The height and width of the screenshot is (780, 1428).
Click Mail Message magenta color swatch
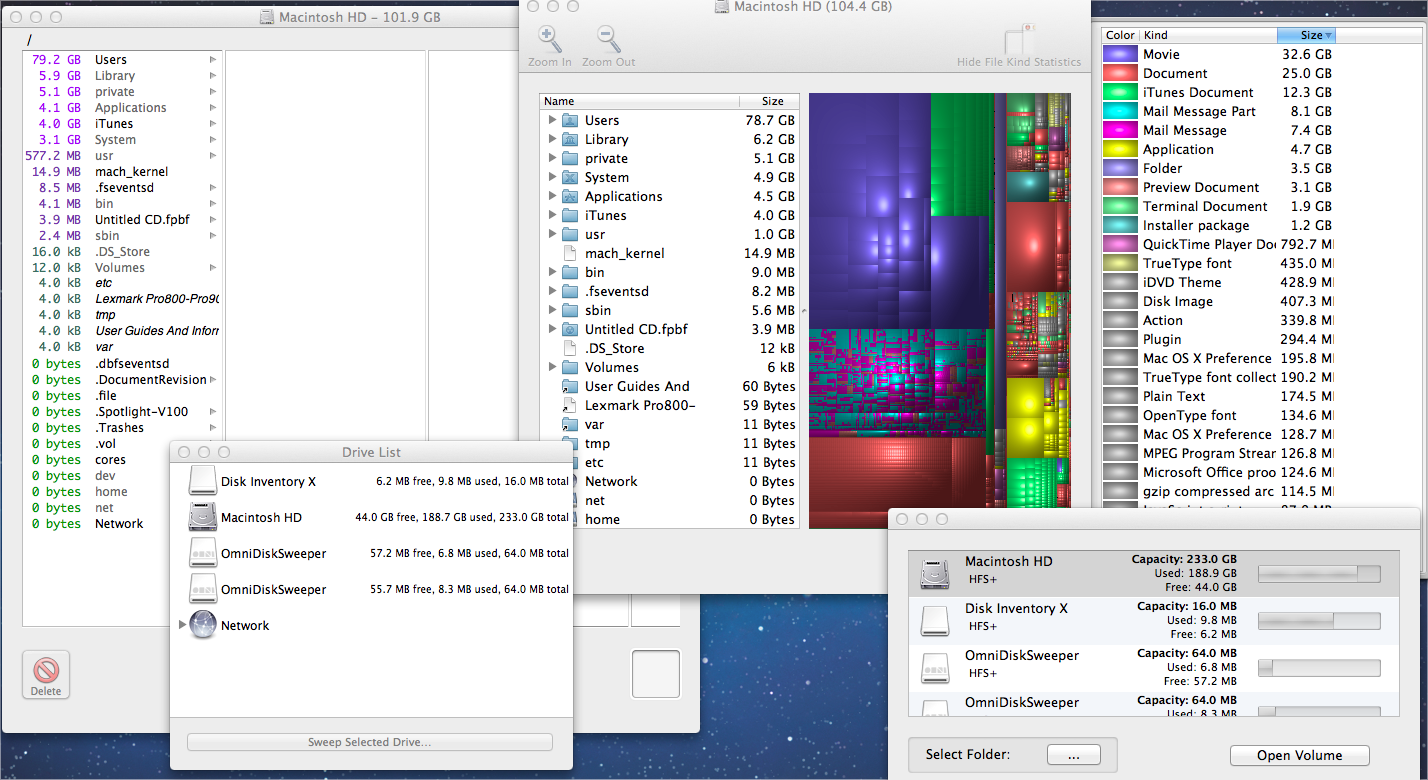(x=1120, y=130)
